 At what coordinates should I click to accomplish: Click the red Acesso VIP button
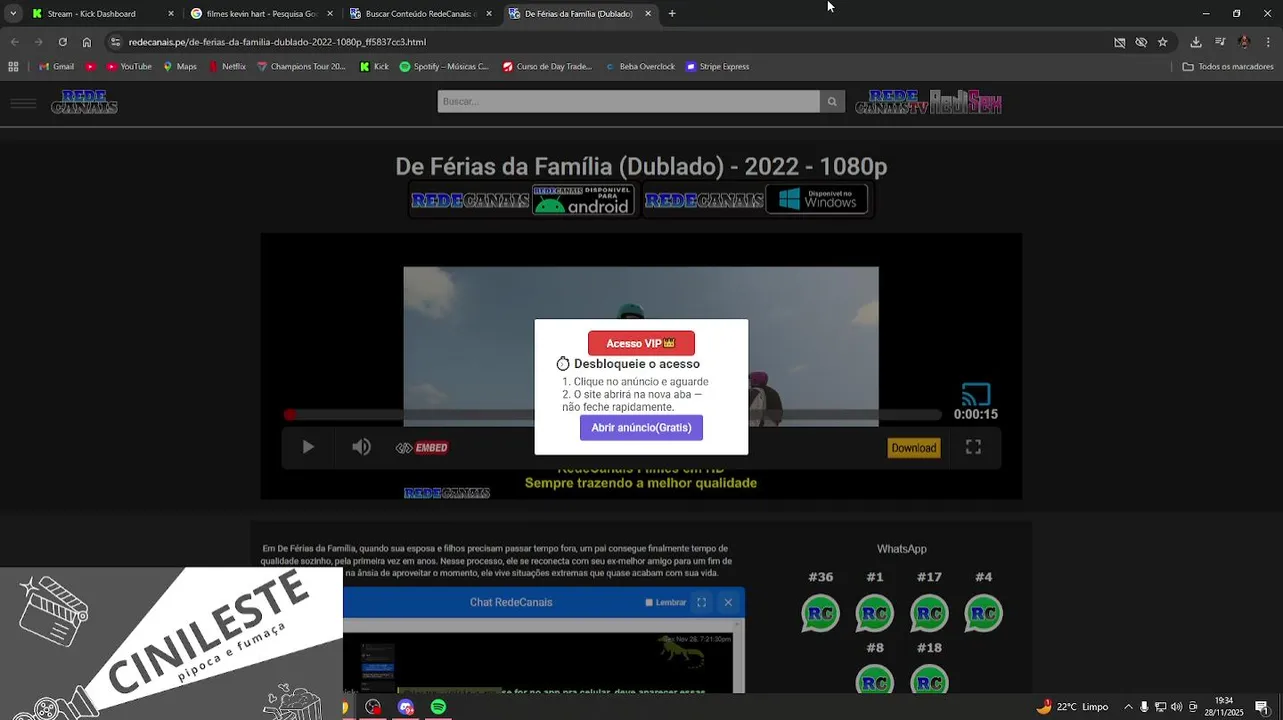[x=641, y=343]
